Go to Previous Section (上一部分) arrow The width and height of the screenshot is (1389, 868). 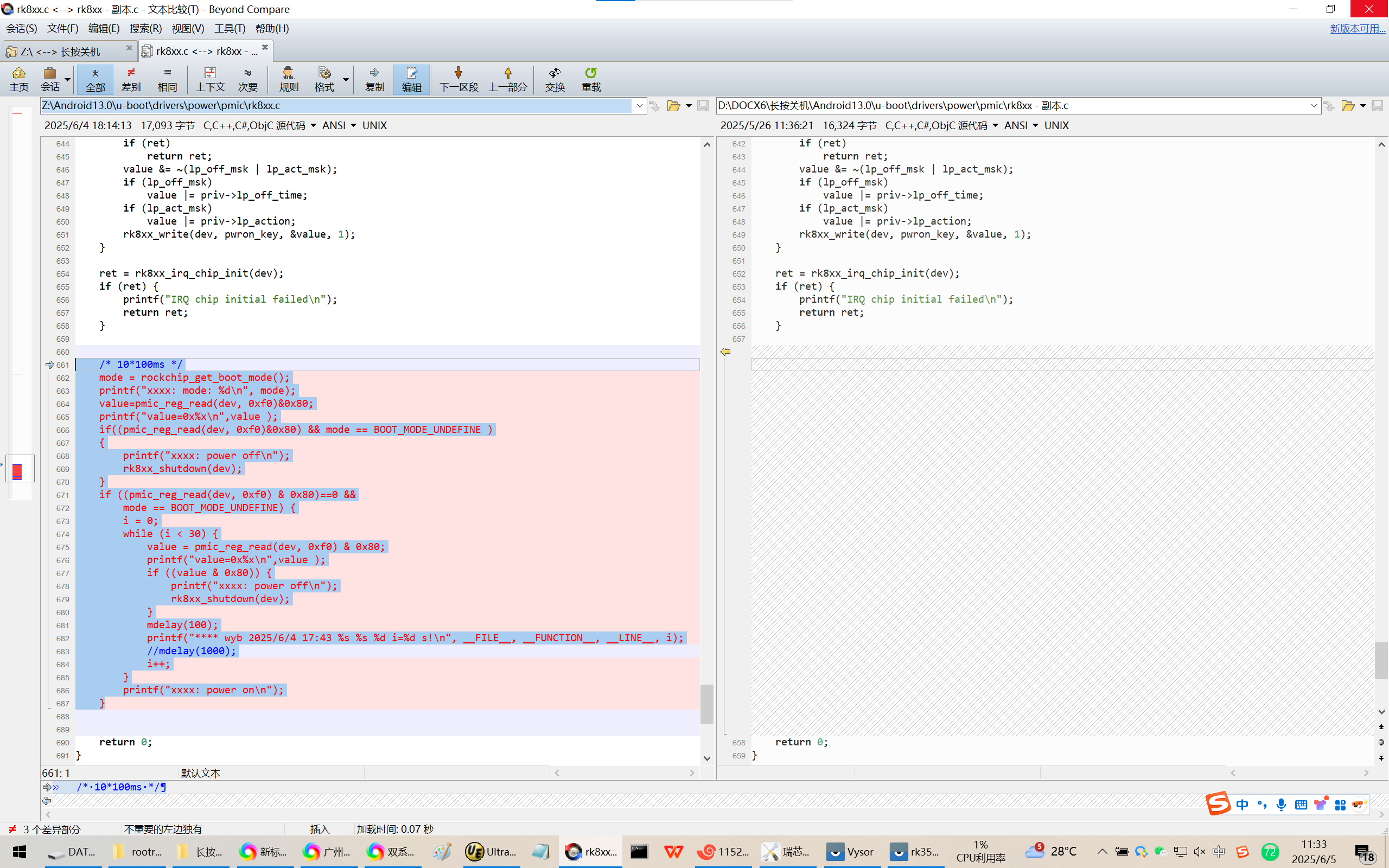(507, 79)
